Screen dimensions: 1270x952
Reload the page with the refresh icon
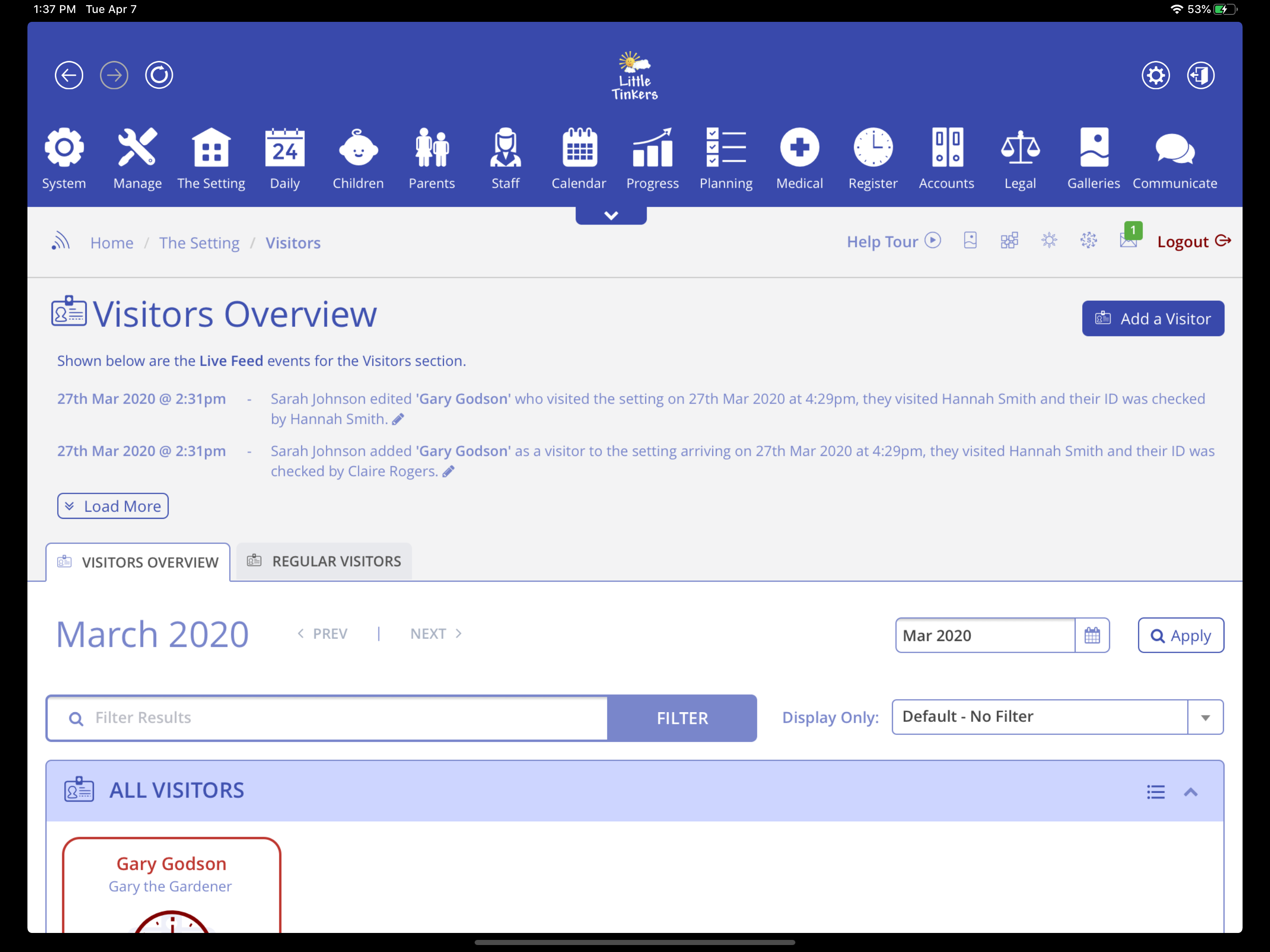pos(159,75)
